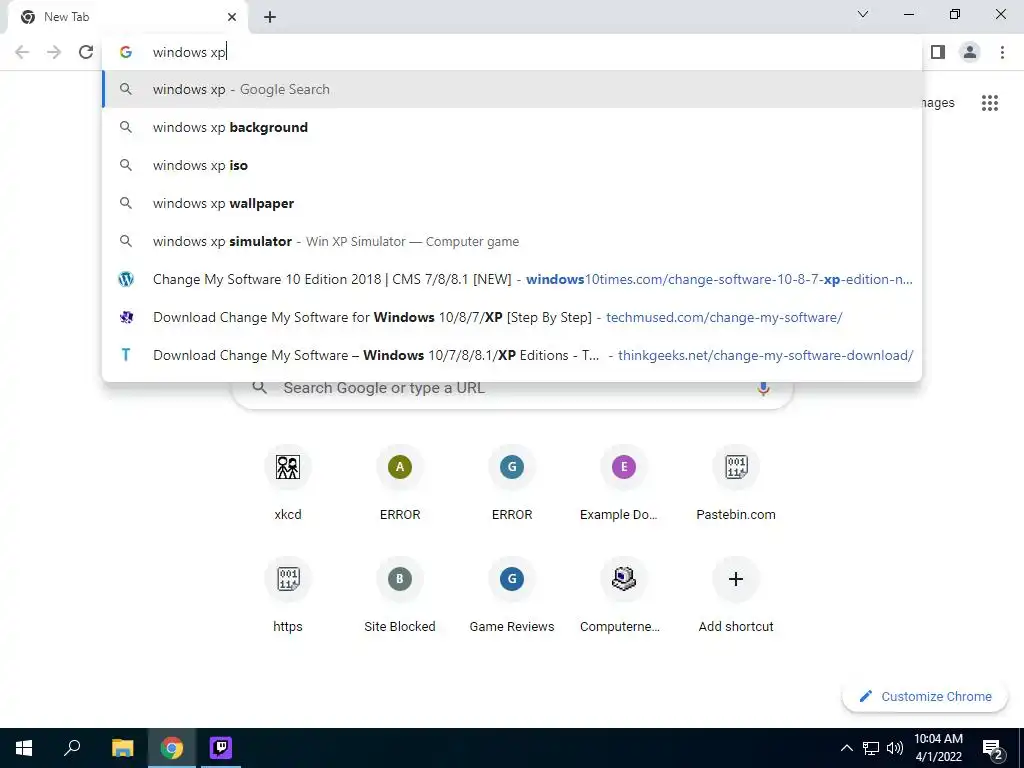Viewport: 1024px width, 768px height.
Task: Open the Chrome three-dot menu
Action: (x=1002, y=52)
